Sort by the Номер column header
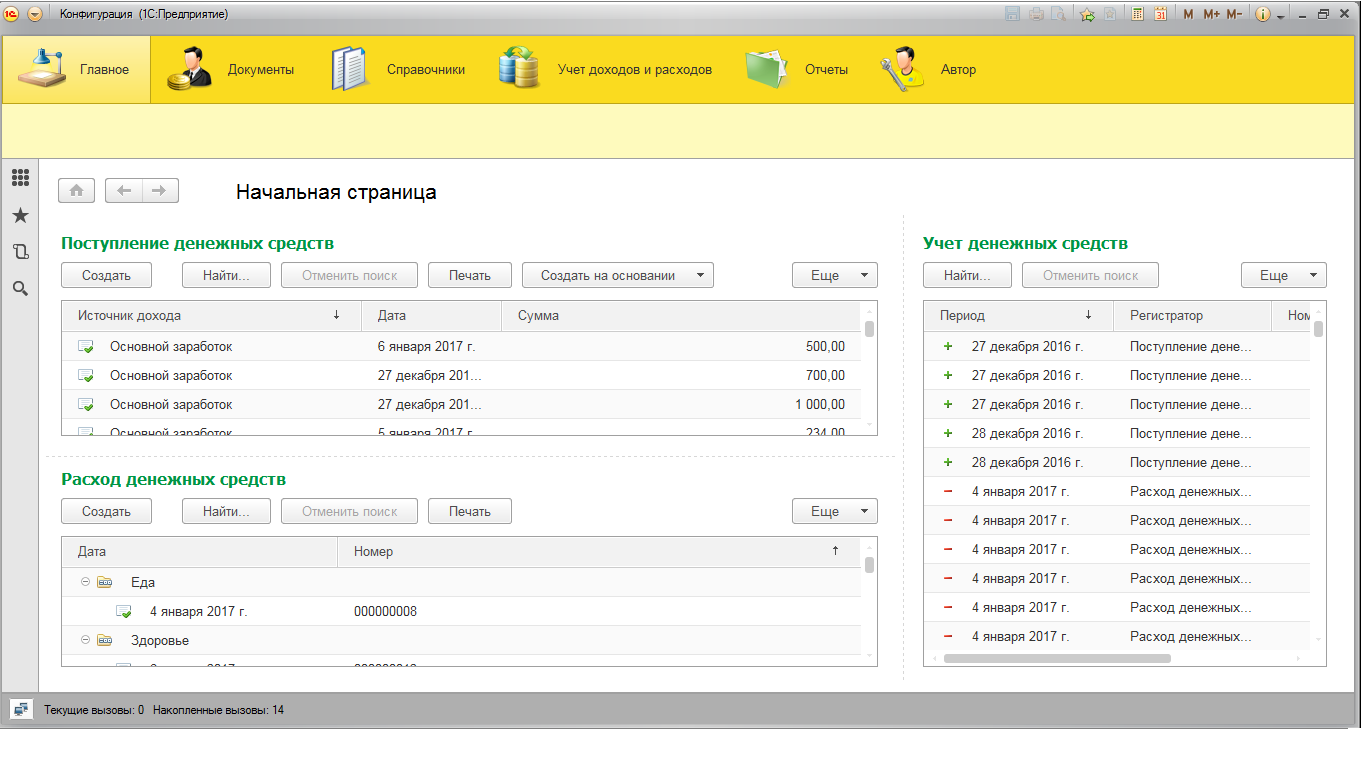This screenshot has width=1366, height=768. tap(599, 551)
